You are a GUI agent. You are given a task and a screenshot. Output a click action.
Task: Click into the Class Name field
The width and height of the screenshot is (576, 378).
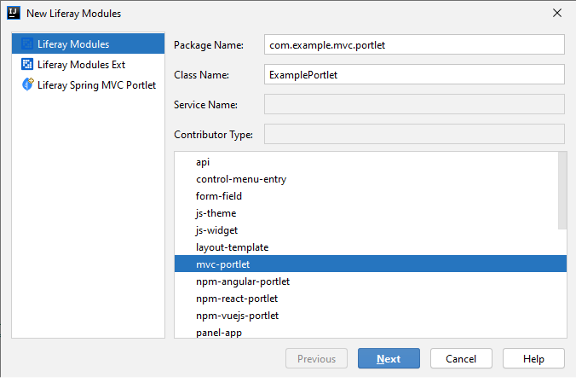click(414, 75)
